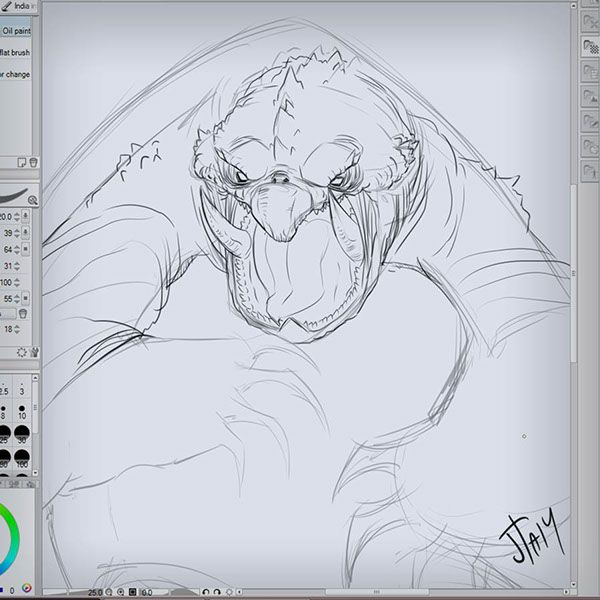The image size is (600, 600).
Task: Click the delete sub tool trash icon
Action: tap(33, 162)
